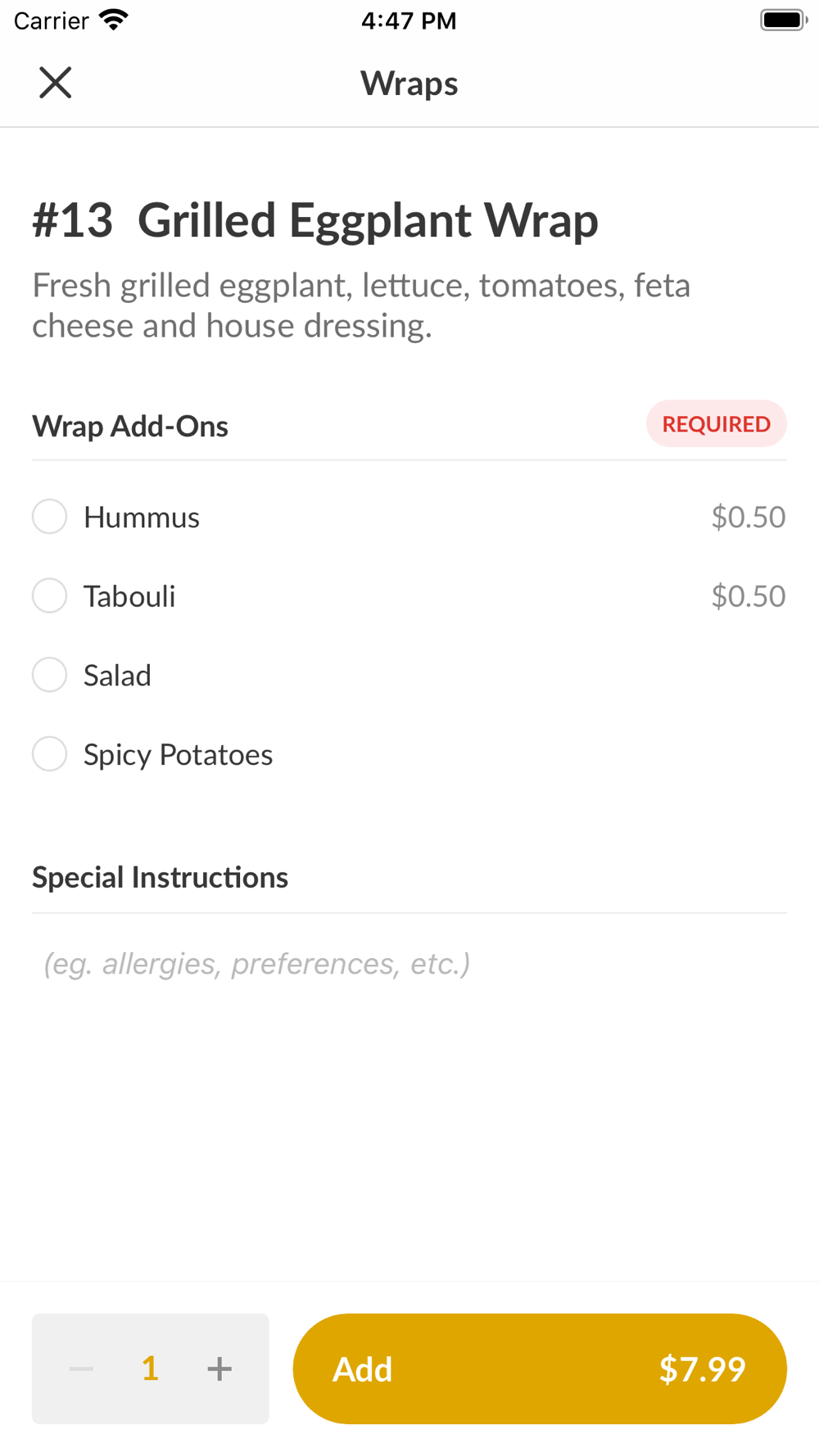This screenshot has width=819, height=1456.
Task: Tap the Wi-Fi status icon
Action: pyautogui.click(x=114, y=20)
